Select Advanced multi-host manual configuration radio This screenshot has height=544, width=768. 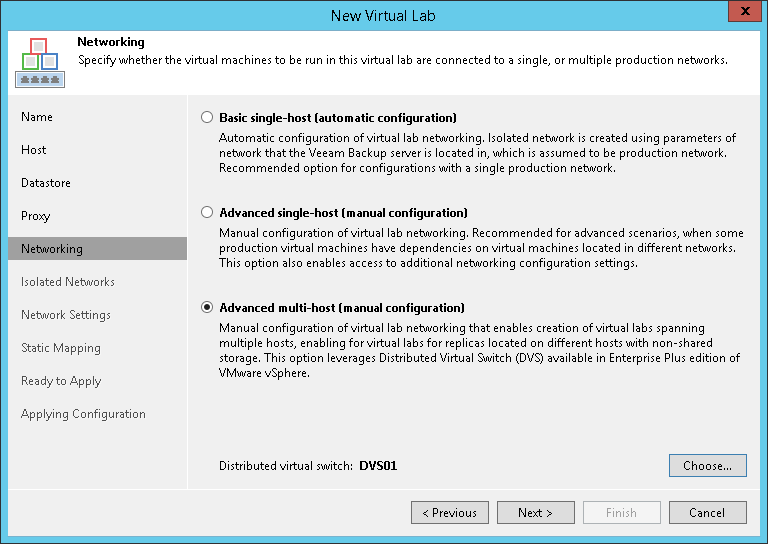click(207, 308)
